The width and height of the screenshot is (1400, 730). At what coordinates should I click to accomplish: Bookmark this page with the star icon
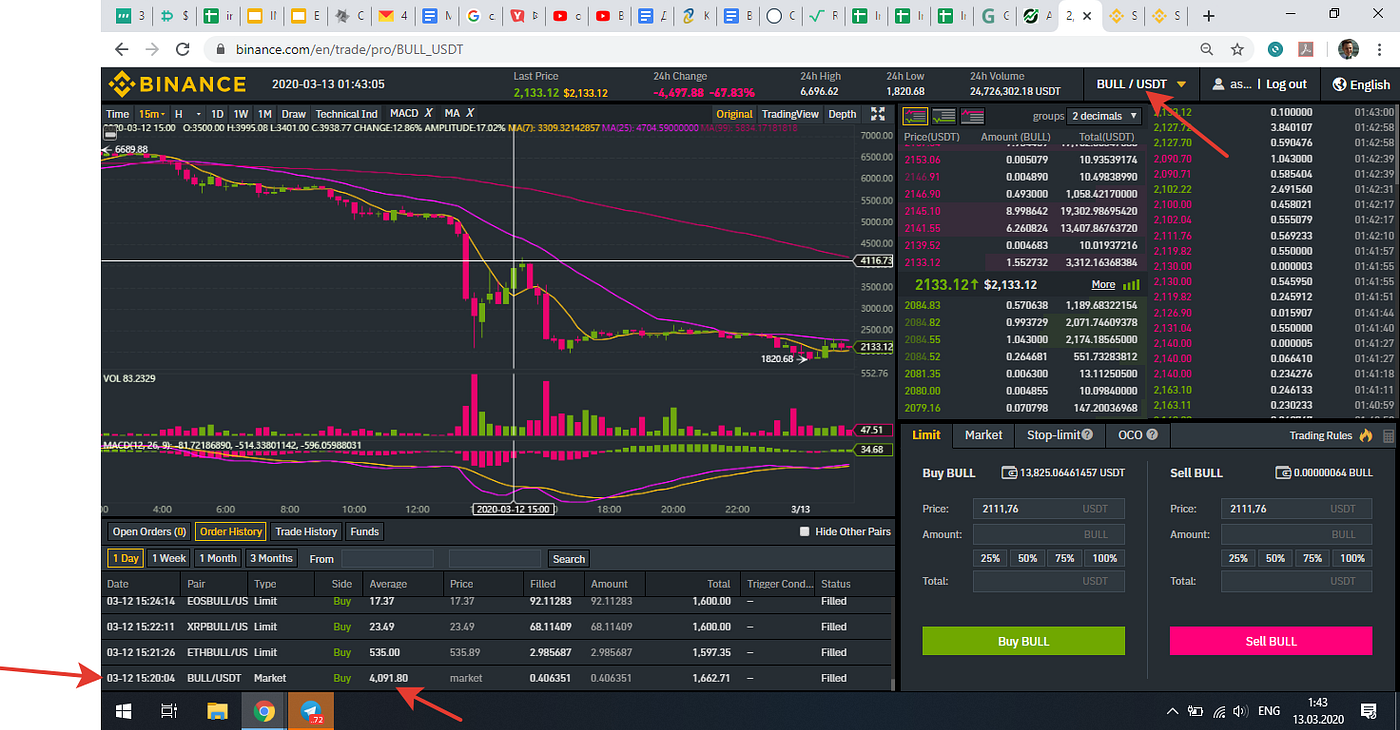click(1237, 49)
